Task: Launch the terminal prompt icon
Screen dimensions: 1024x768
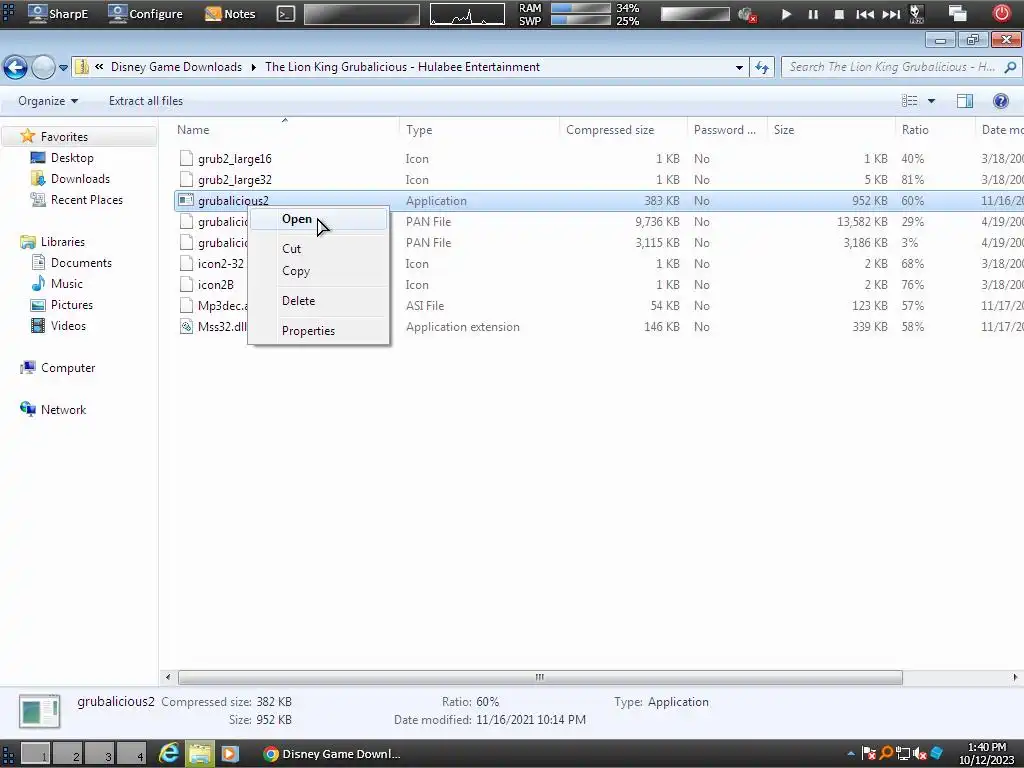Action: click(285, 14)
